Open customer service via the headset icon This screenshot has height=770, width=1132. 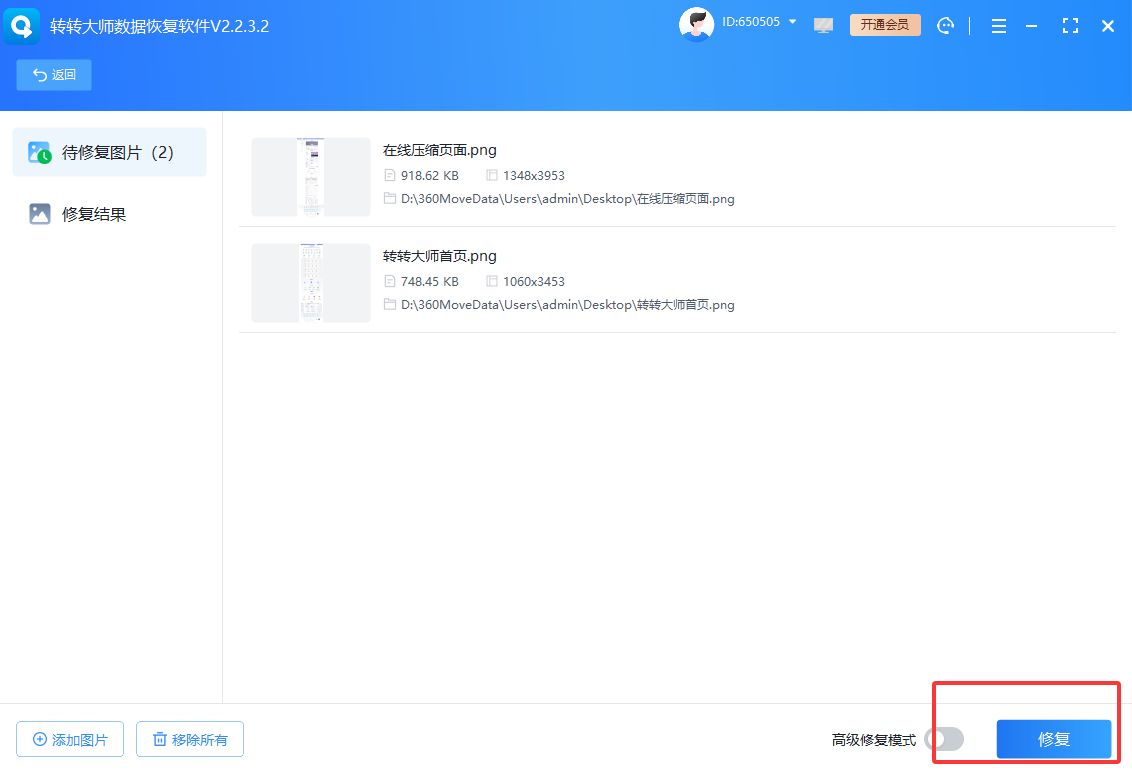click(x=945, y=25)
